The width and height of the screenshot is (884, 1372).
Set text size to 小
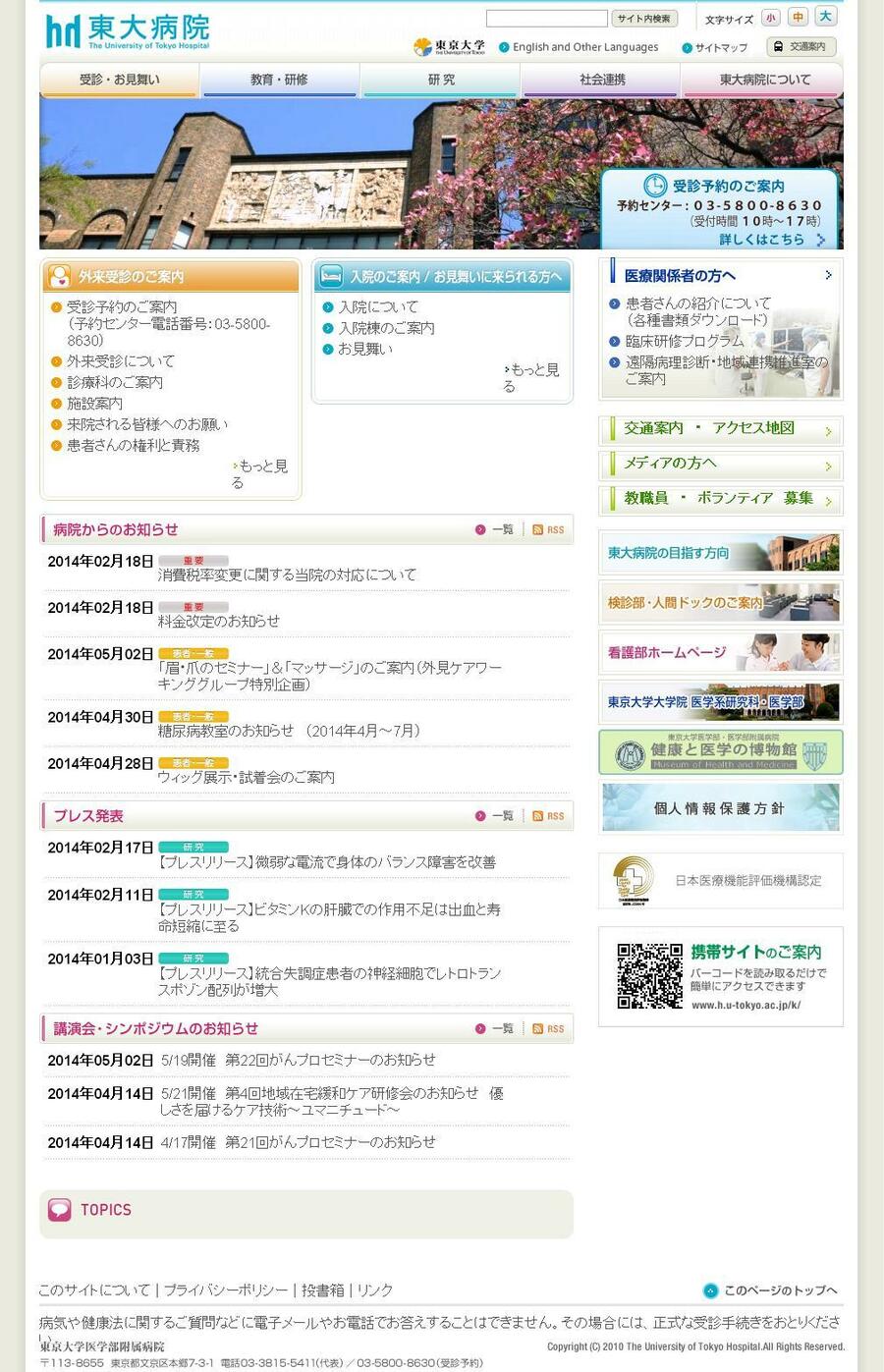(x=770, y=18)
